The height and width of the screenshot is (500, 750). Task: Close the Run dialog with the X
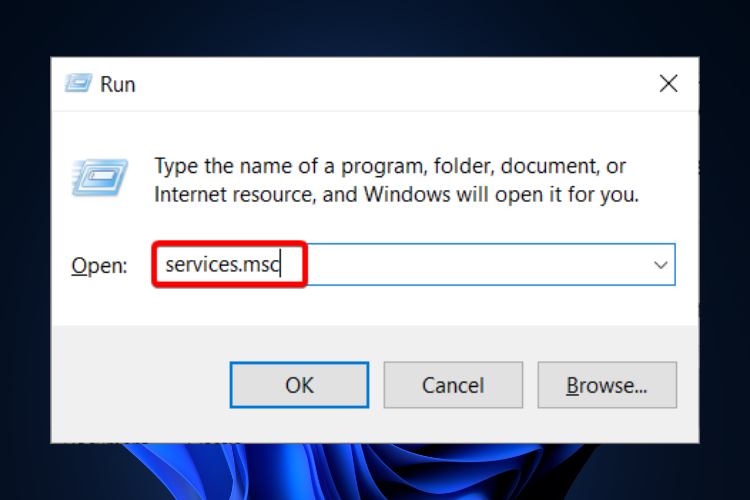[668, 84]
